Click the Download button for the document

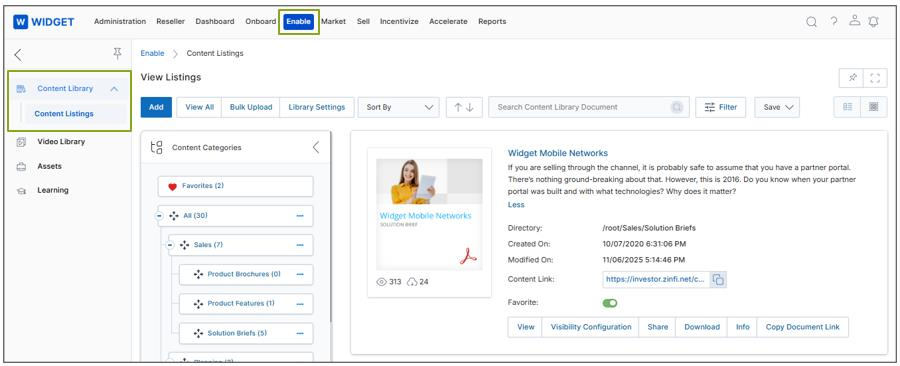[701, 327]
